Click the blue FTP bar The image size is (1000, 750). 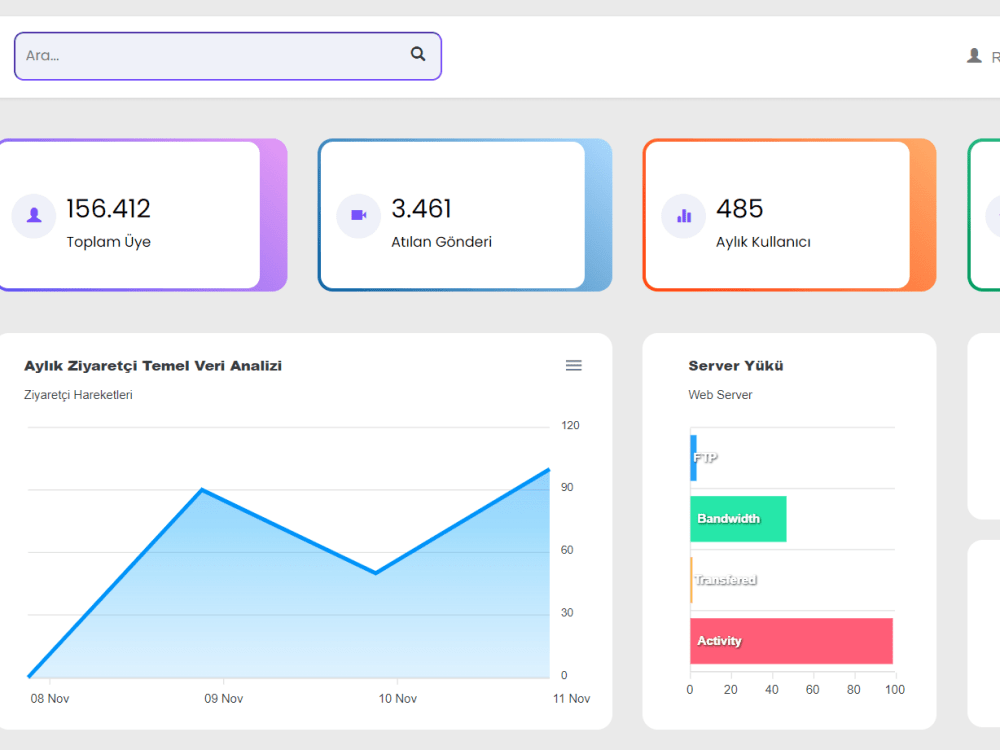point(693,458)
